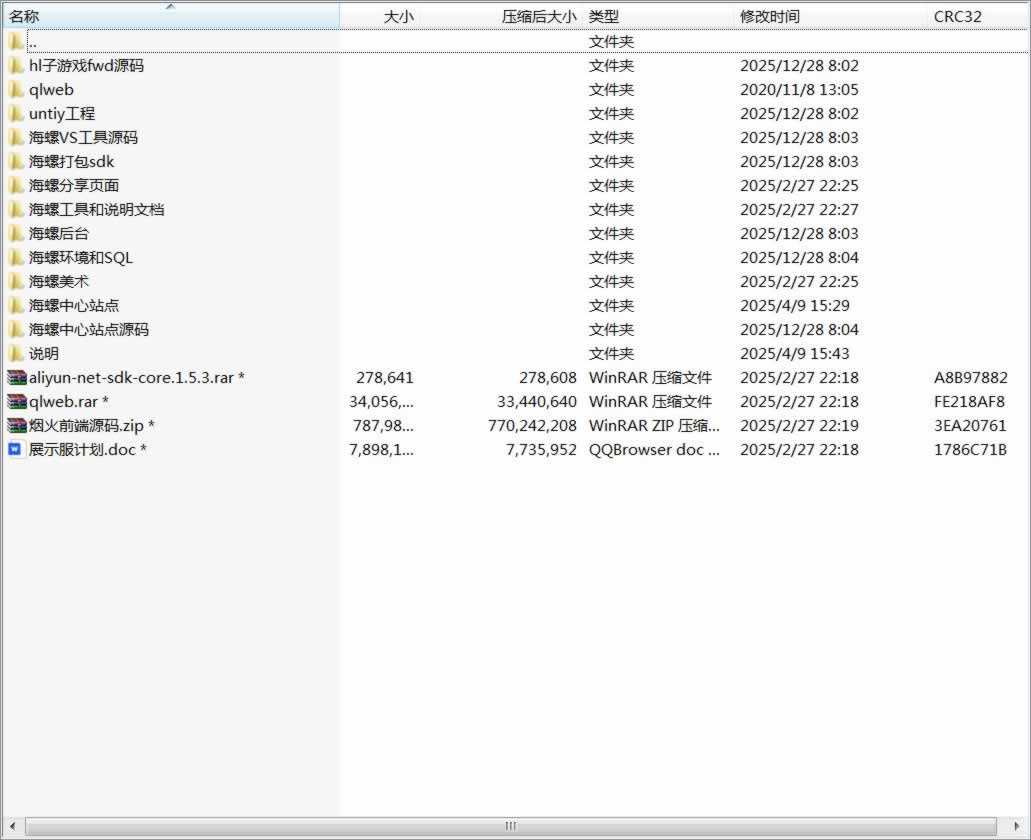Select the untiy工程 folder icon
This screenshot has width=1031, height=840.
click(x=16, y=114)
